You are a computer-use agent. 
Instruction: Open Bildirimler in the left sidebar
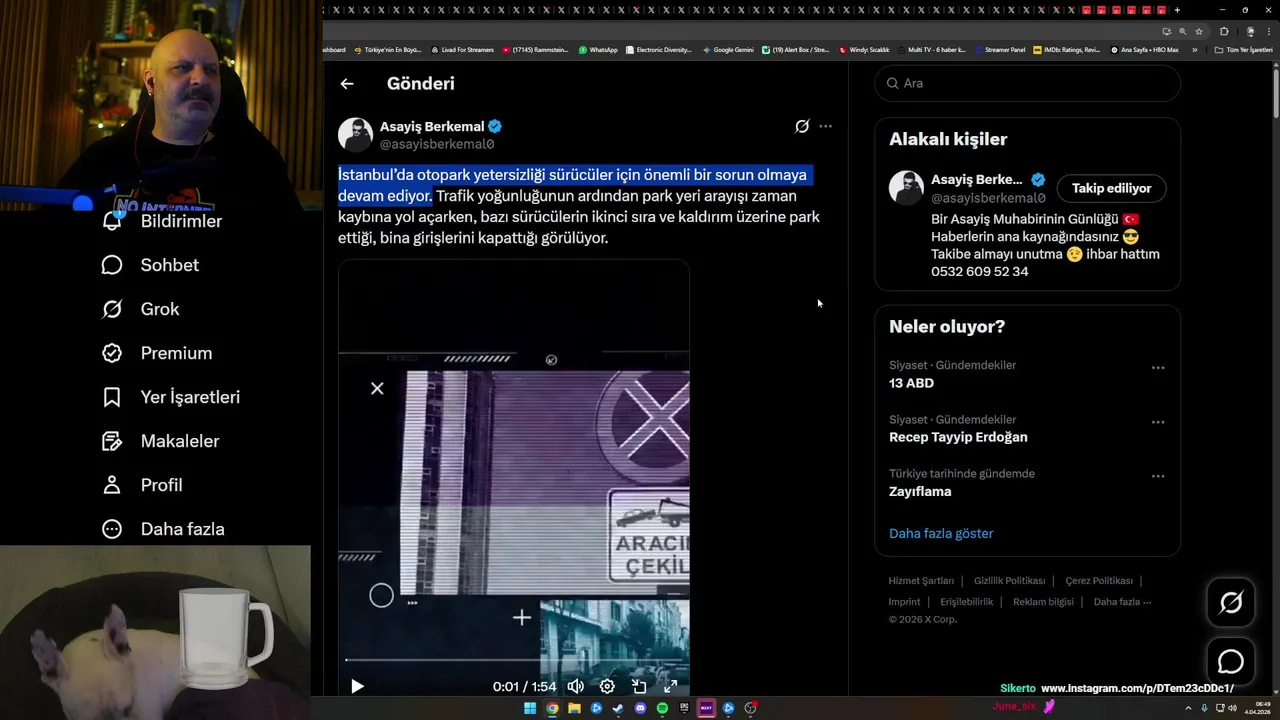(x=161, y=221)
